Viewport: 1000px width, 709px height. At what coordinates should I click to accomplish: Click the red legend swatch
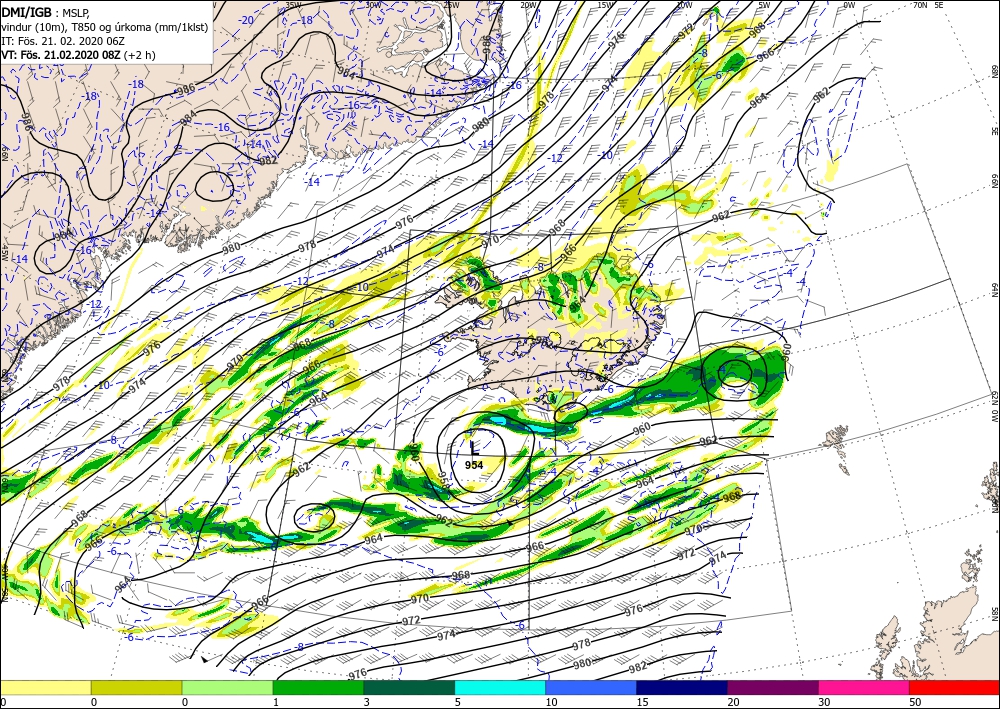tap(954, 687)
